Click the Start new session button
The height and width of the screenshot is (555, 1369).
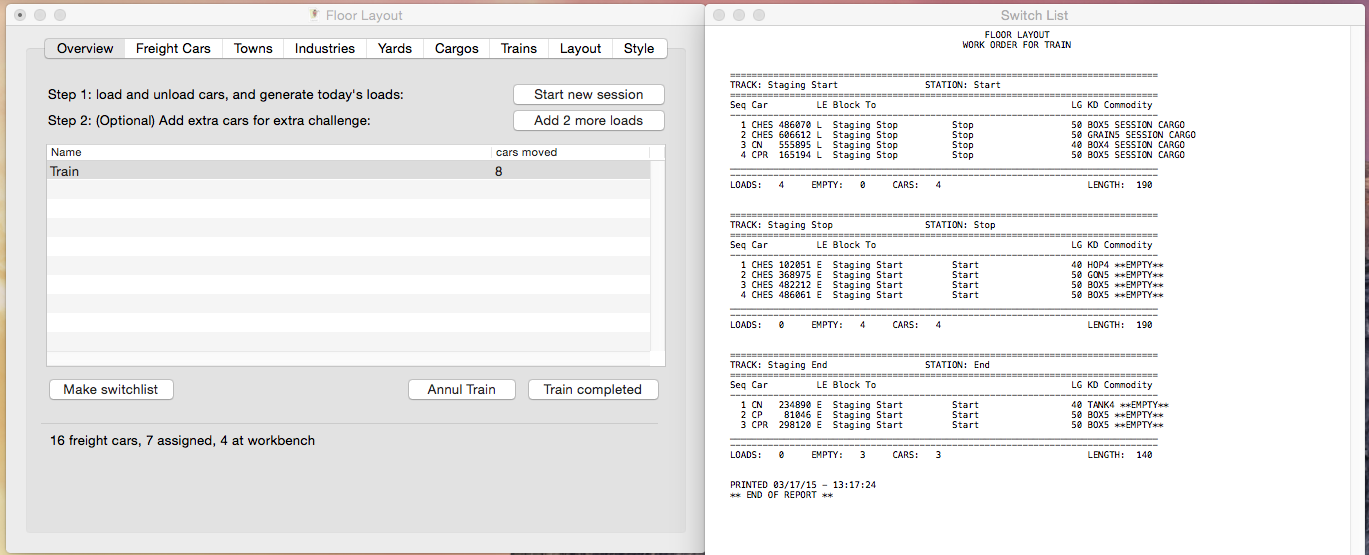(x=589, y=94)
